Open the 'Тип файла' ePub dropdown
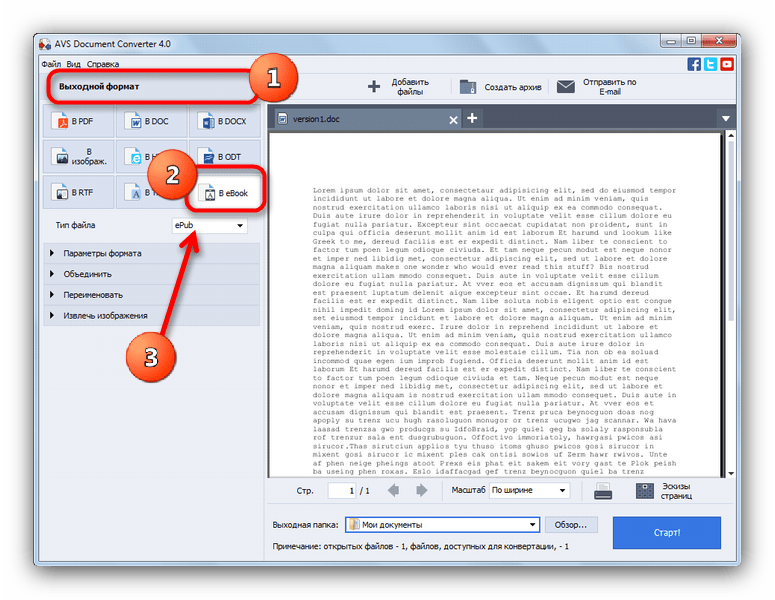The image size is (775, 600). [210, 225]
